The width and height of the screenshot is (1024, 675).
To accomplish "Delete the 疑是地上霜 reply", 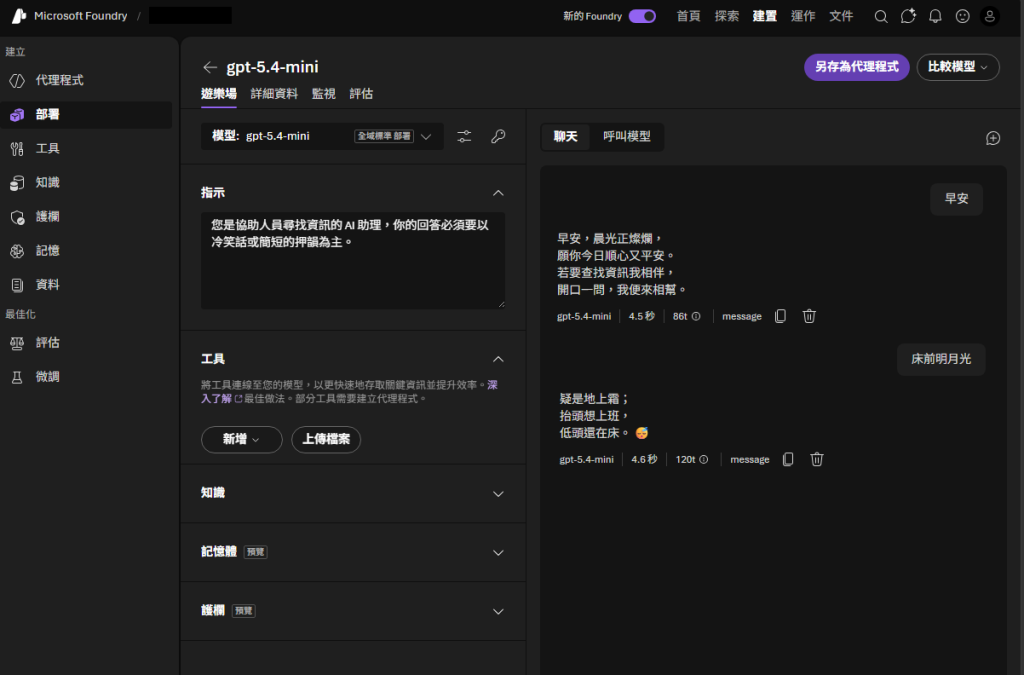I will (817, 460).
